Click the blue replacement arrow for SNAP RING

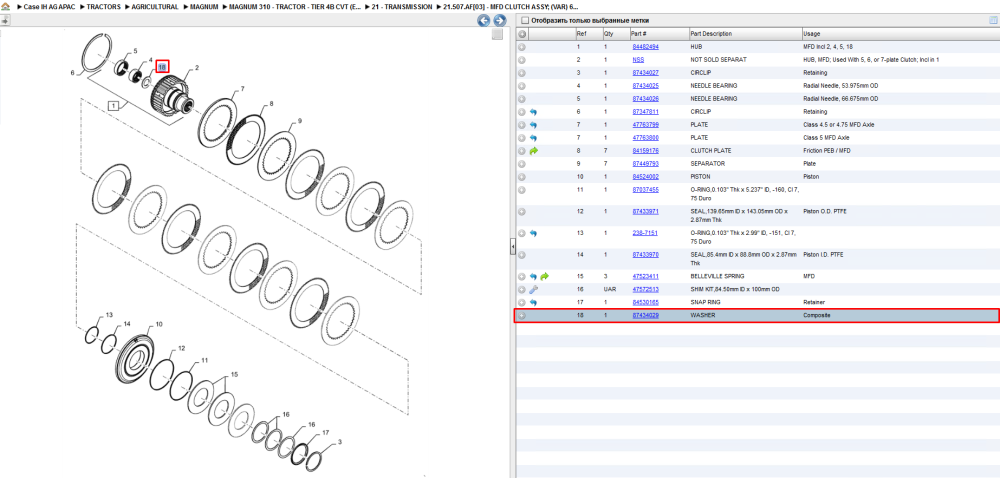pos(533,302)
